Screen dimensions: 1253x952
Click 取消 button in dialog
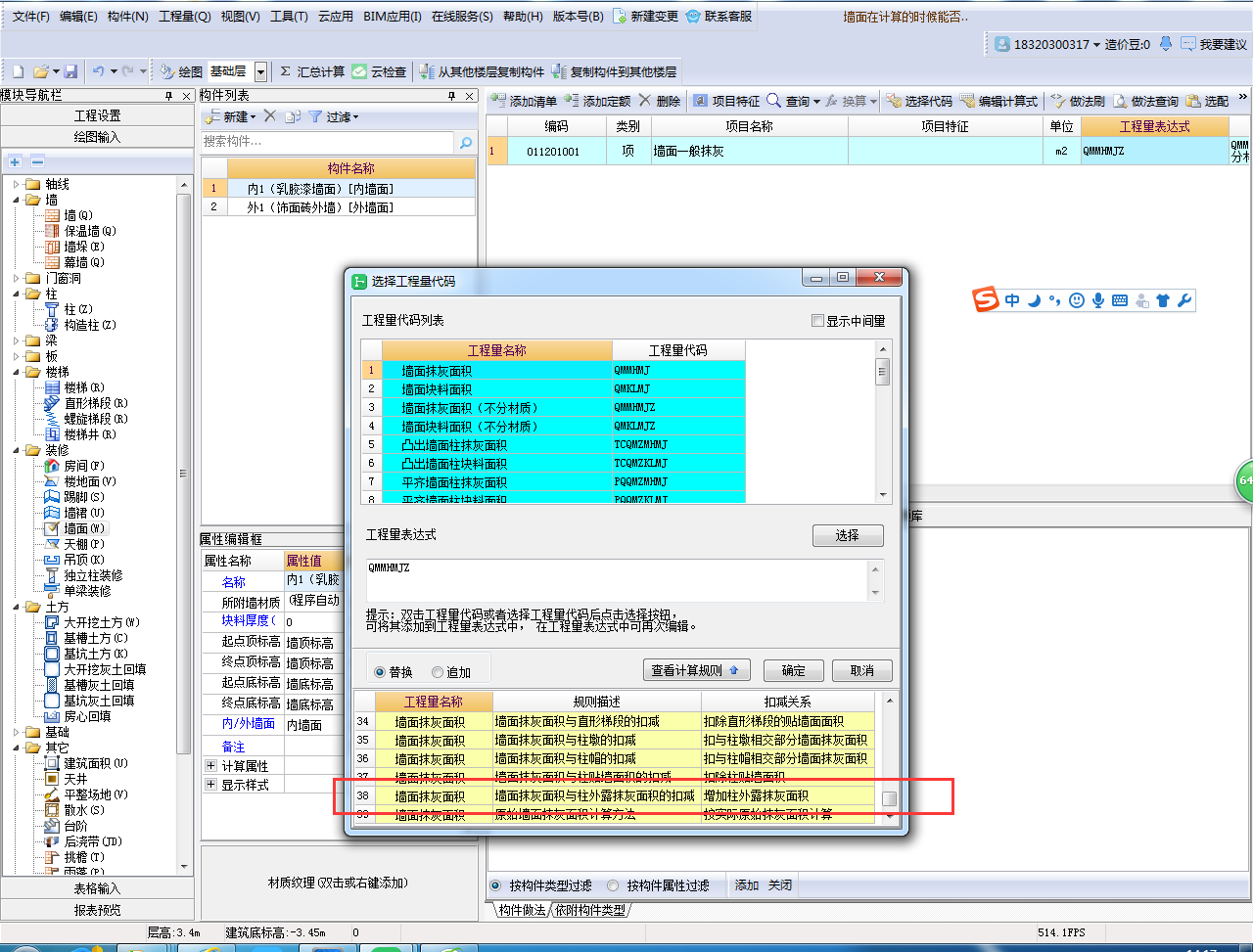[x=861, y=670]
